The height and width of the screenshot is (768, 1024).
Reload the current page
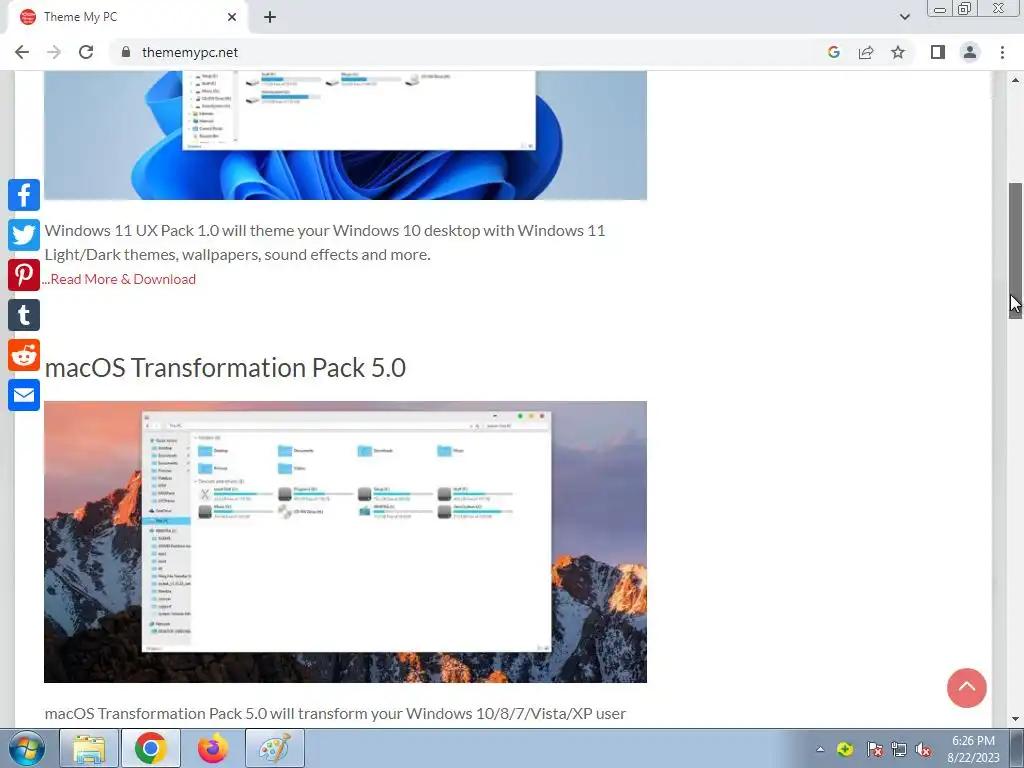[86, 52]
